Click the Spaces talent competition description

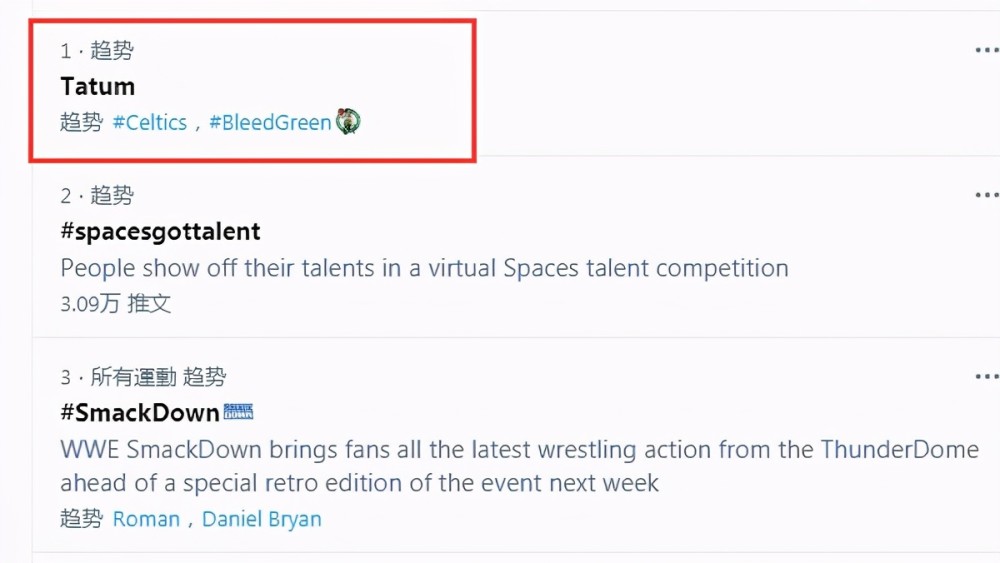point(424,268)
